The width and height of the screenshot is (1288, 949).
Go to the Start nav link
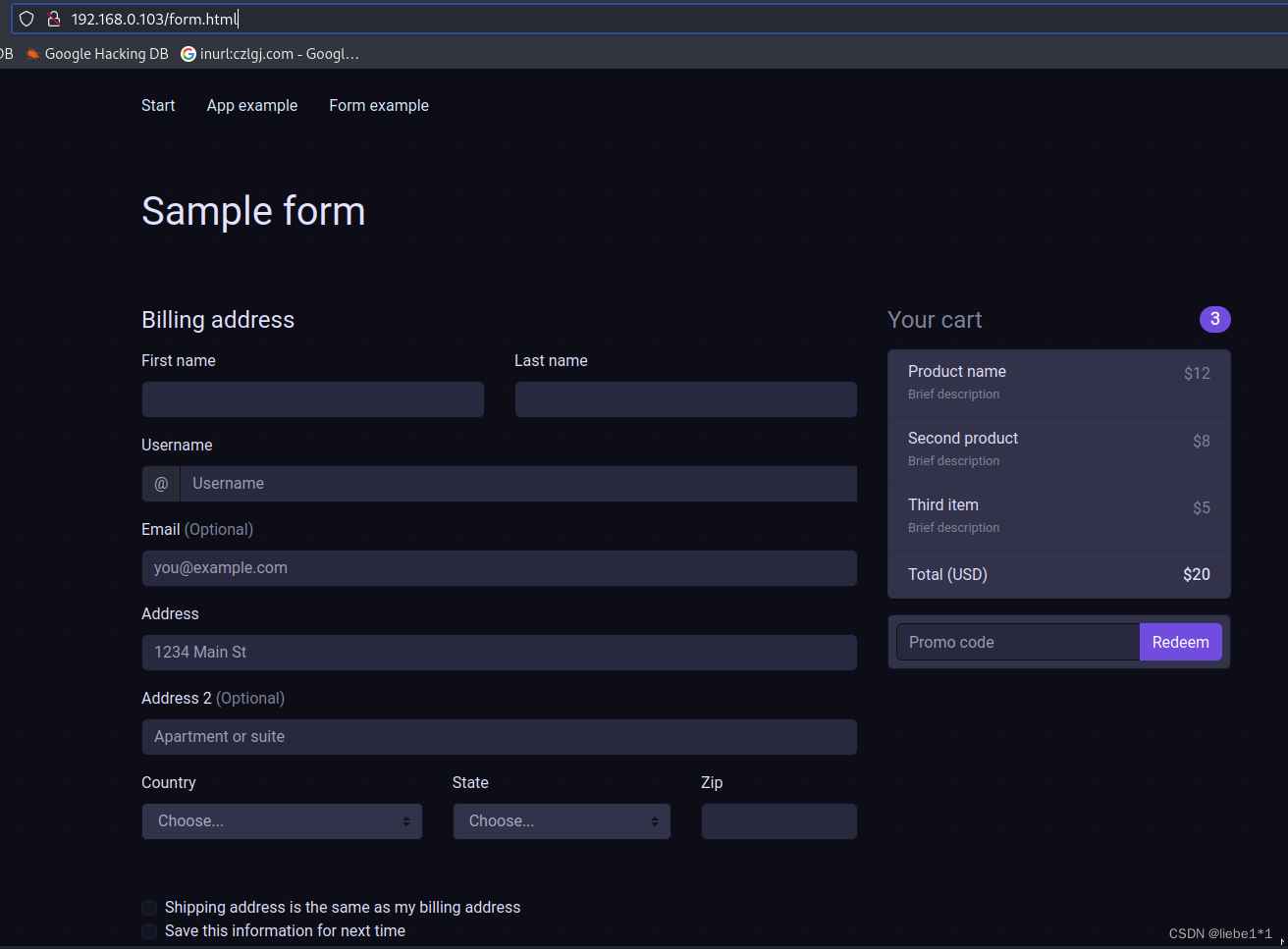coord(158,105)
